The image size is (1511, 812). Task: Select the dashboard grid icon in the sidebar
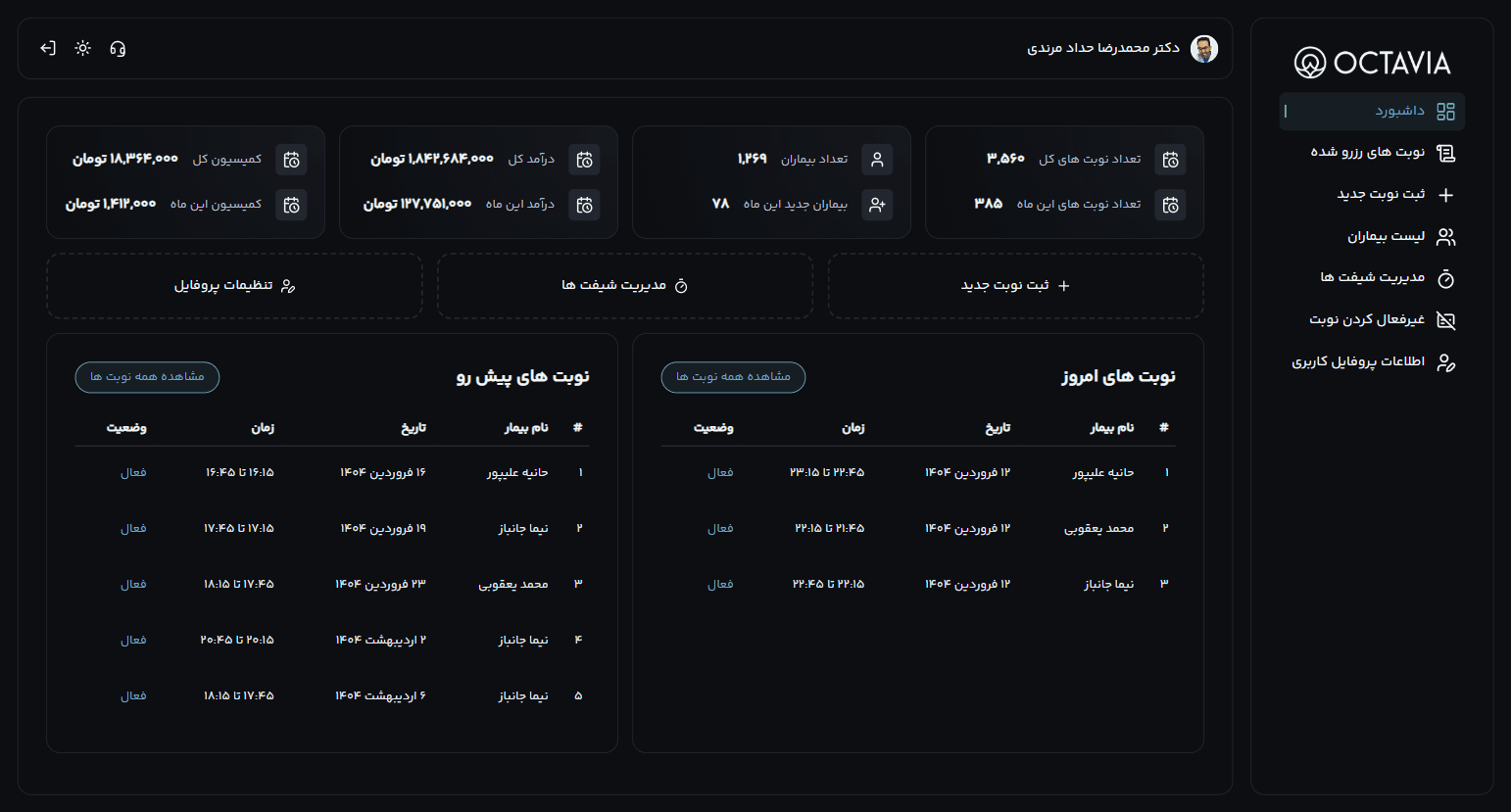[1445, 111]
